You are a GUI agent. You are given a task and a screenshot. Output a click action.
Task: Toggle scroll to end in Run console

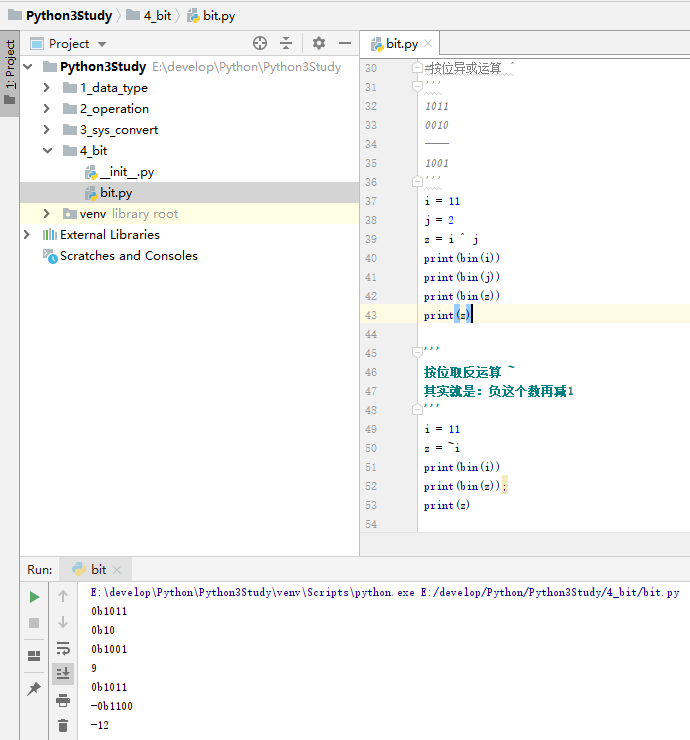[x=63, y=674]
